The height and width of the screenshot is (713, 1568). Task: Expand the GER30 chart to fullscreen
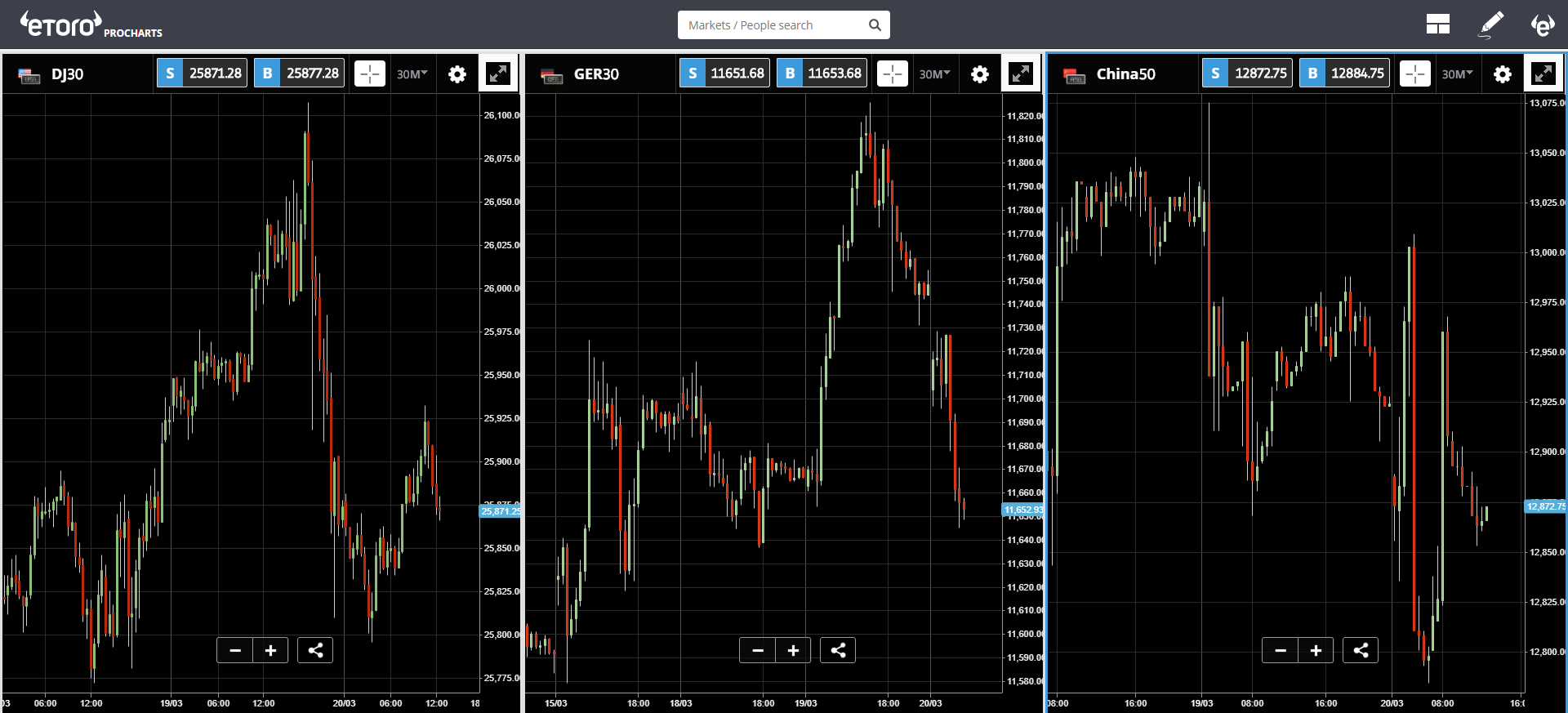1021,74
